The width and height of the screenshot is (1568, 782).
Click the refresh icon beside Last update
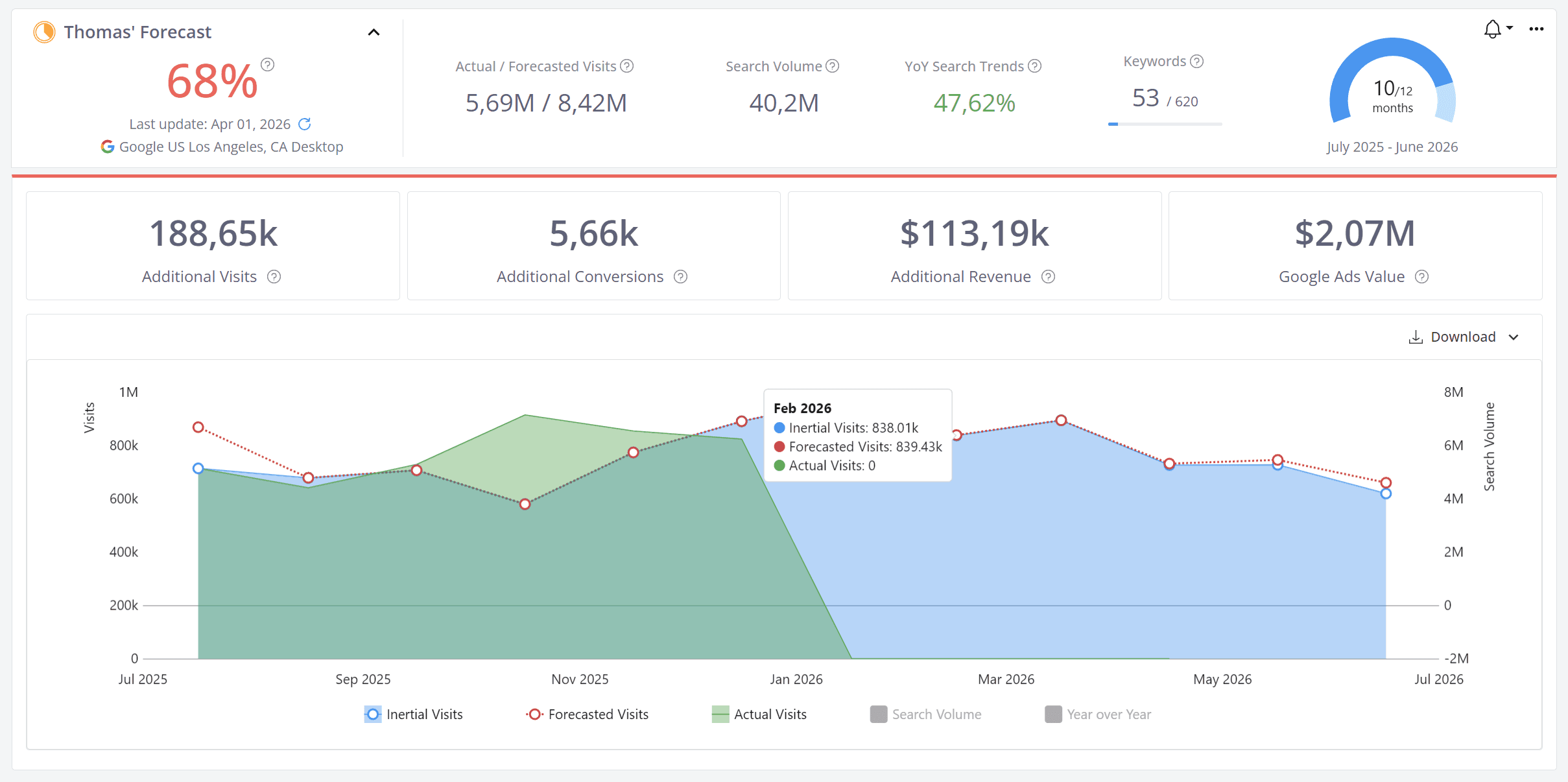[304, 124]
